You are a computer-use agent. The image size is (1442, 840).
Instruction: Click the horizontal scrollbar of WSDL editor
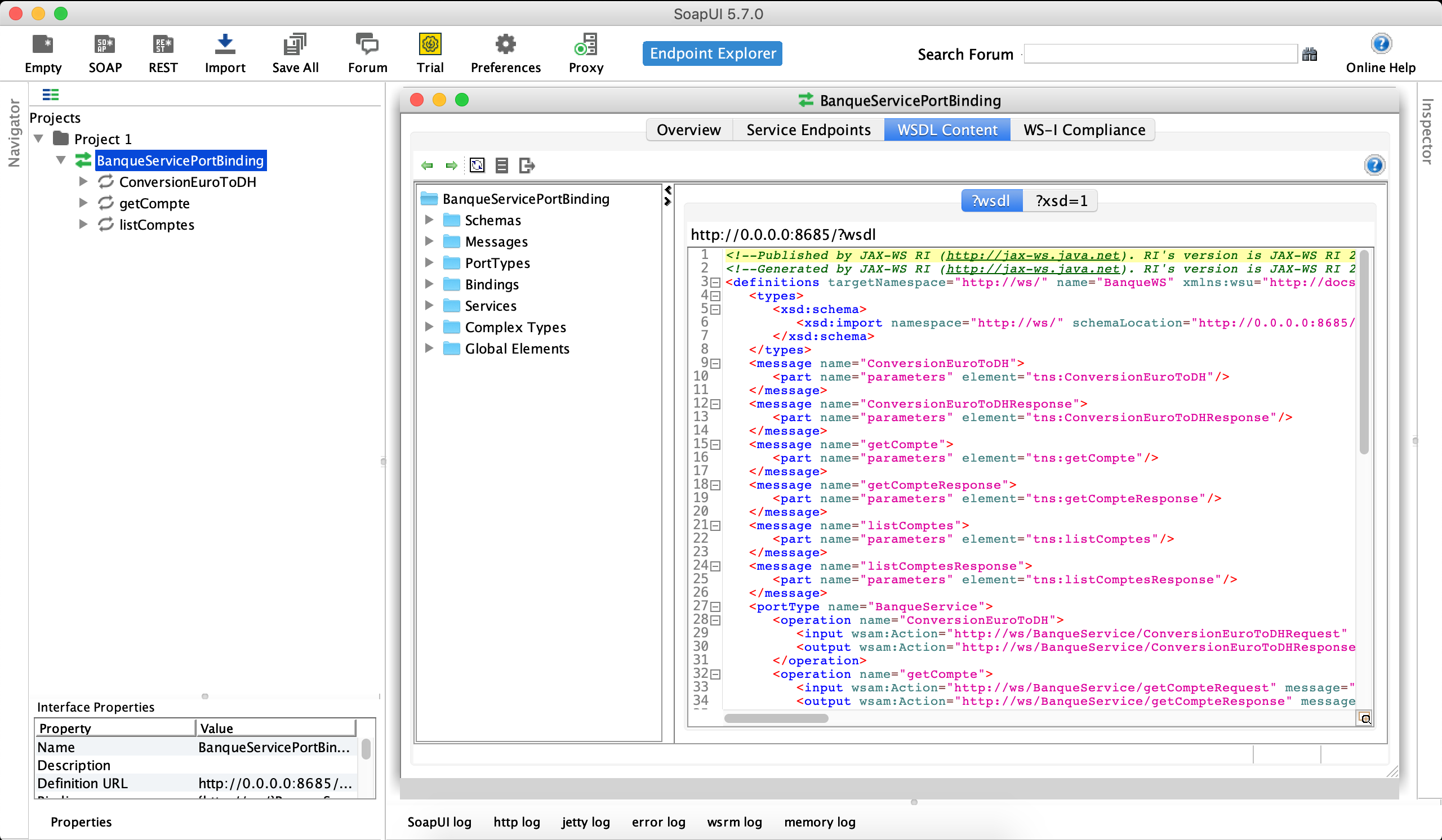coord(776,718)
